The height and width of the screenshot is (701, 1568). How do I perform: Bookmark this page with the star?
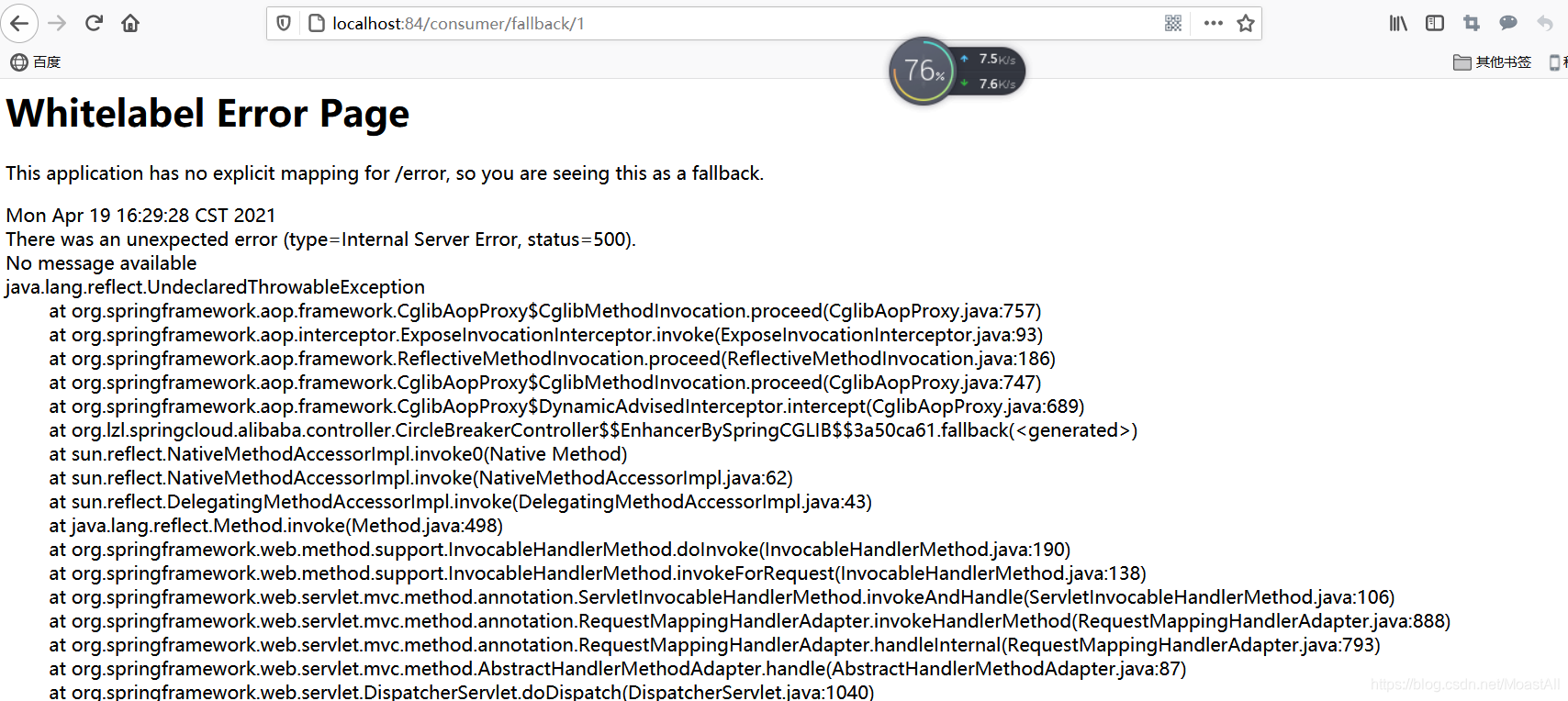tap(1246, 23)
